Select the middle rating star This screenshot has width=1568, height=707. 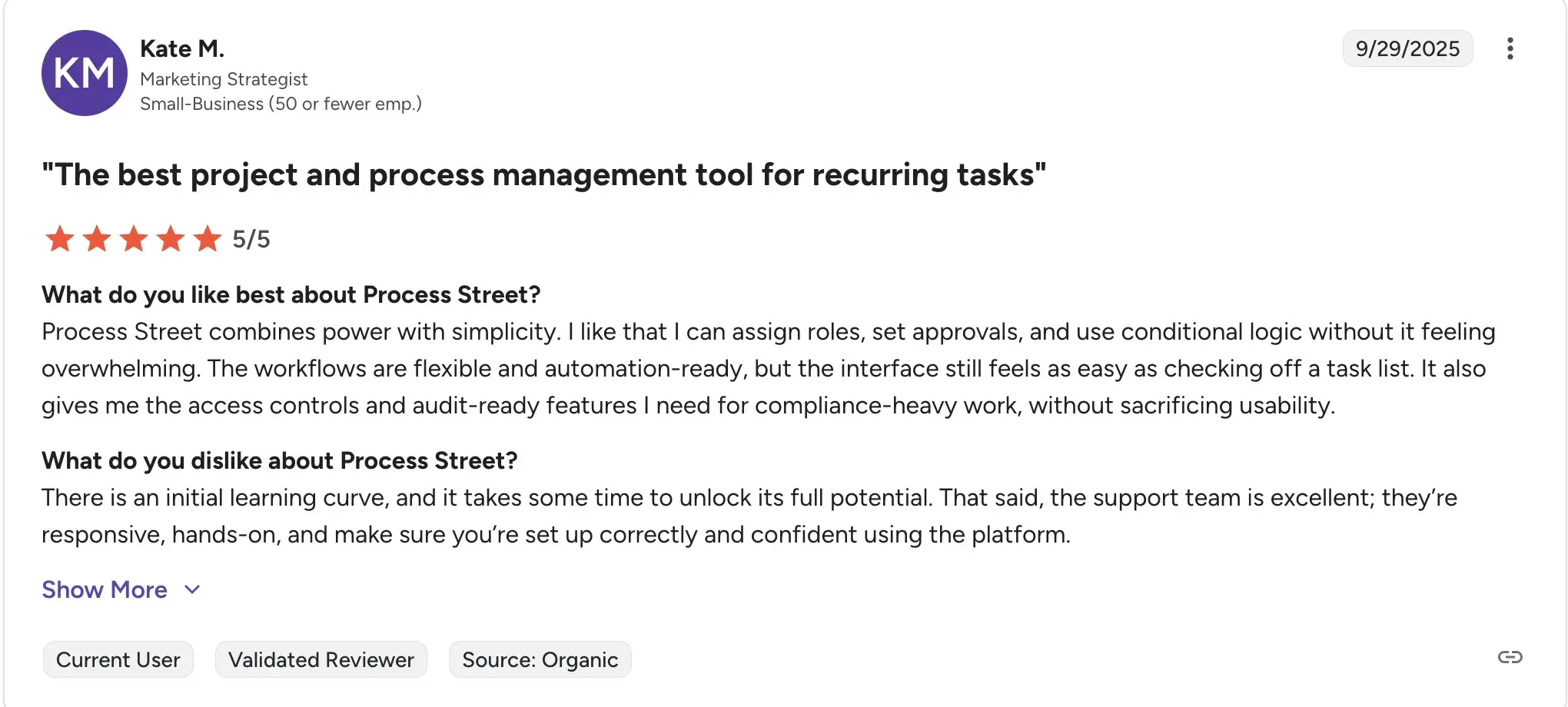tap(134, 239)
